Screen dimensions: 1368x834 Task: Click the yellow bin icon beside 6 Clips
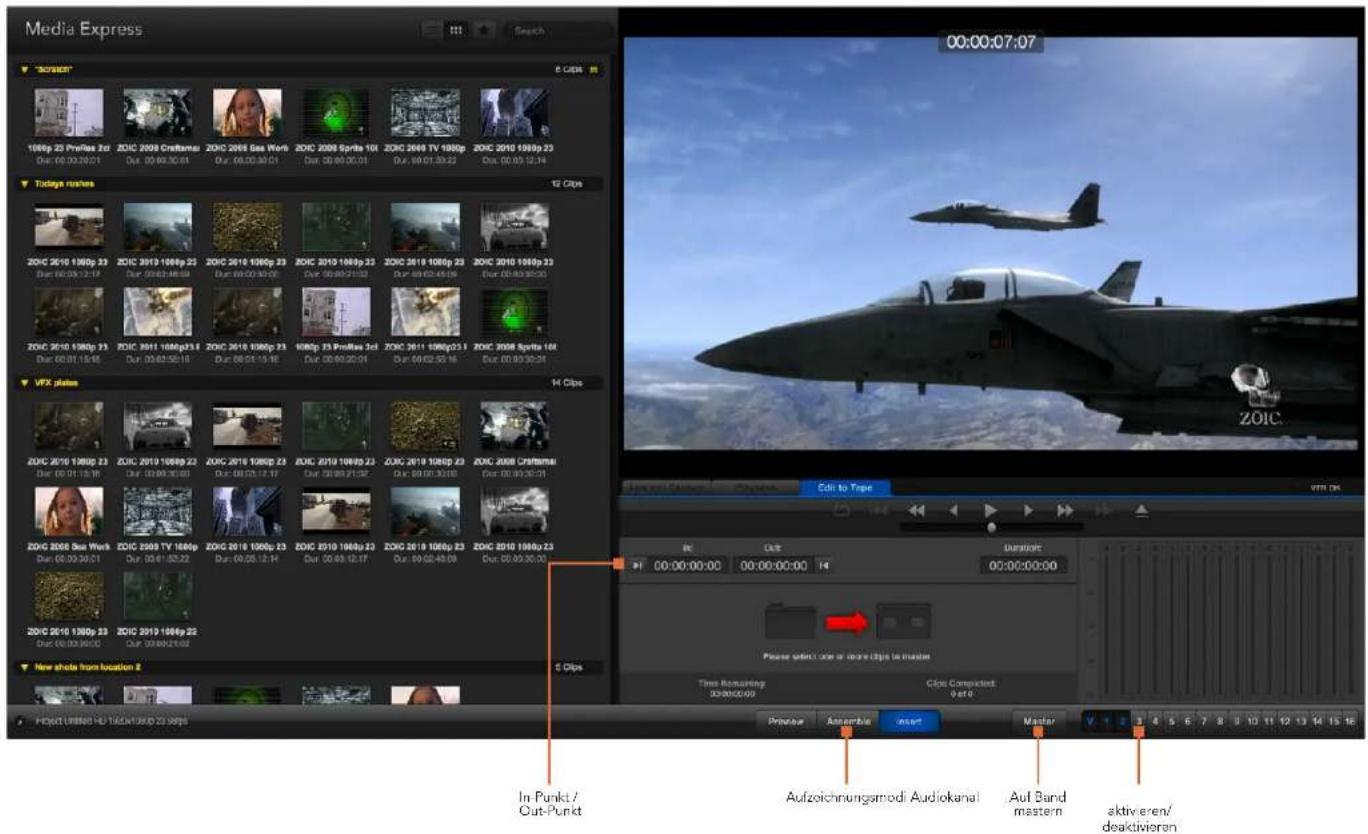coord(594,70)
